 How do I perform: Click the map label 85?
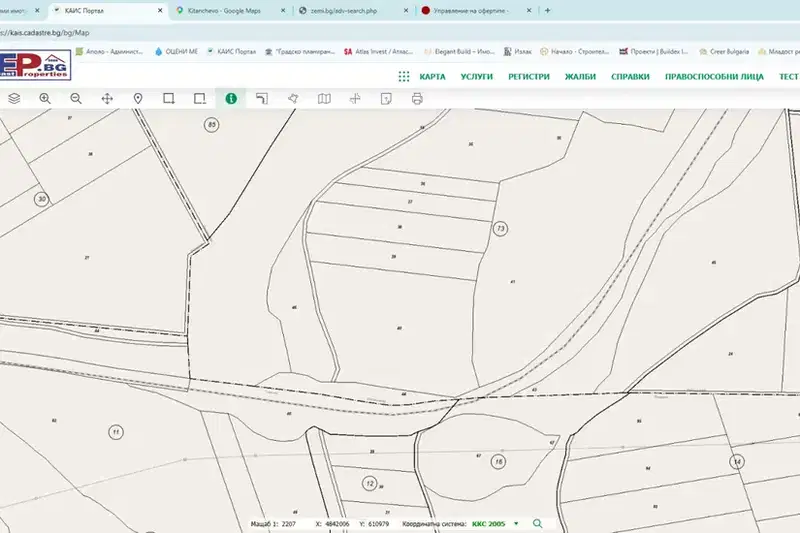[212, 124]
